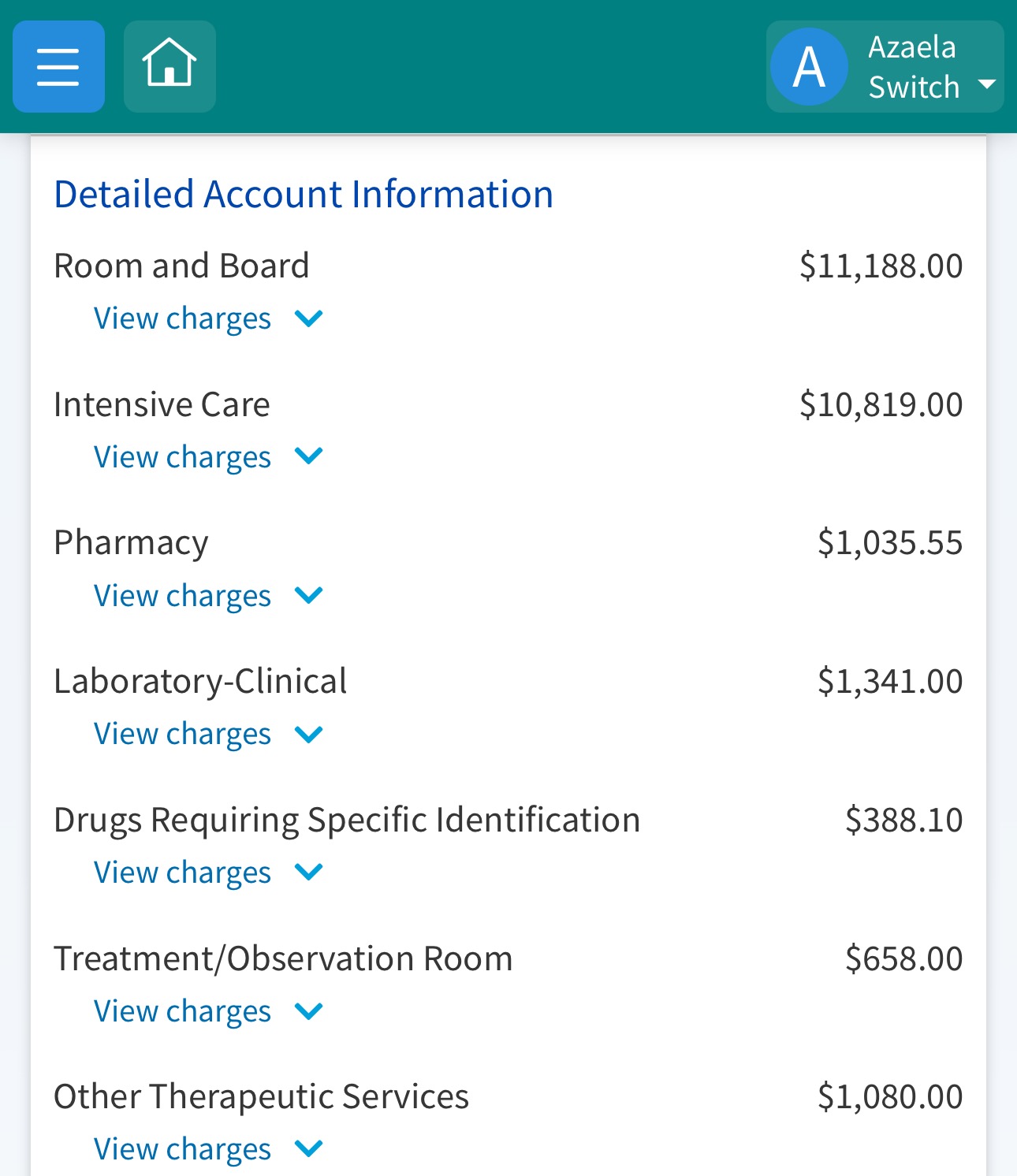The height and width of the screenshot is (1176, 1017).
Task: Expand Room and Board chevron
Action: coord(308,318)
